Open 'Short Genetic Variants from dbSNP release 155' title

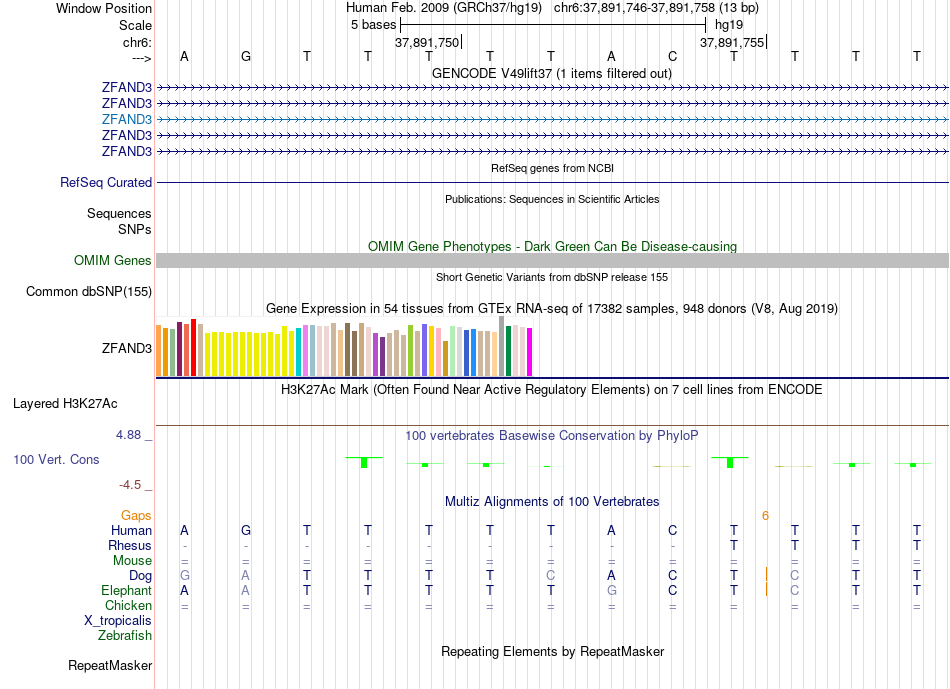(552, 277)
